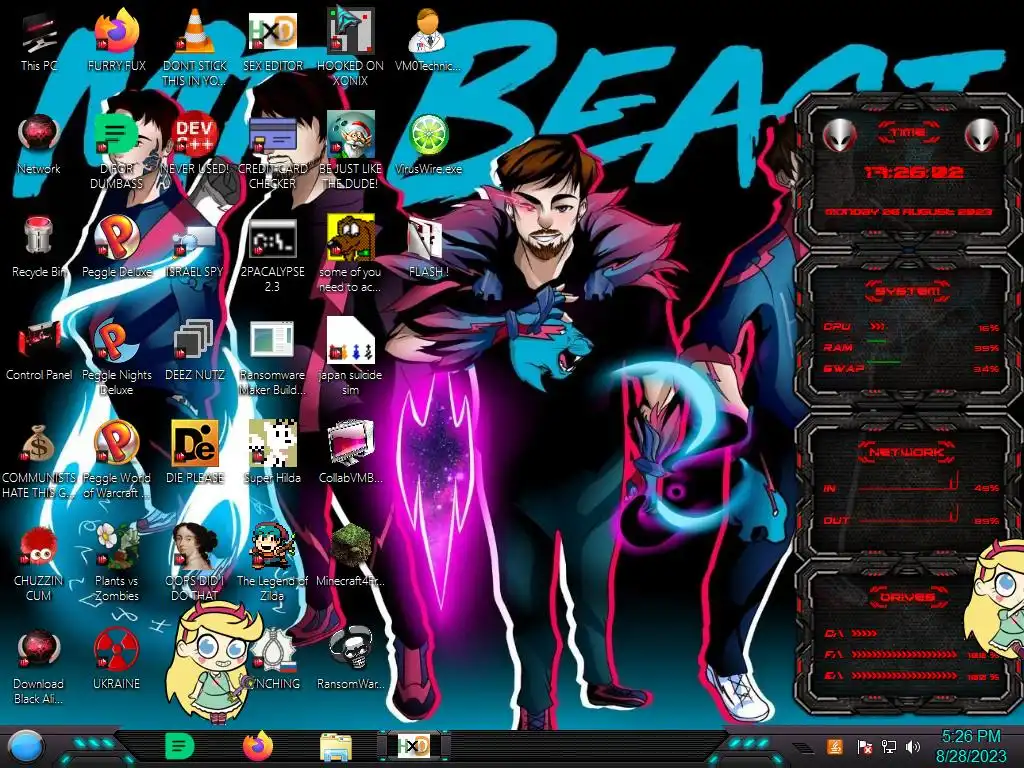Click the SWAP usage row in gadget
Viewport: 1024px width, 768px height.
tap(911, 368)
